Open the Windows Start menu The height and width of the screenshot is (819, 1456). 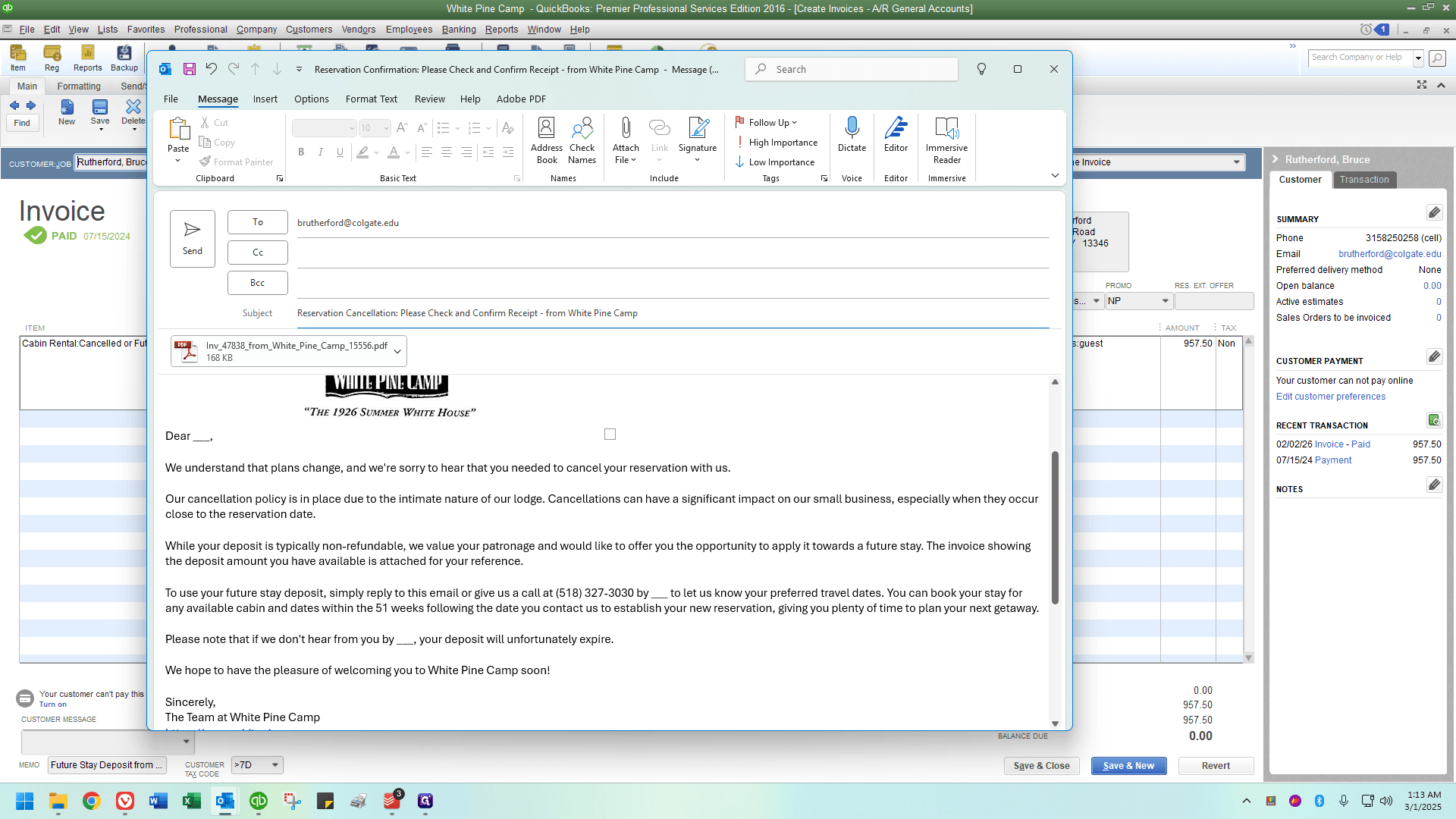[x=25, y=801]
